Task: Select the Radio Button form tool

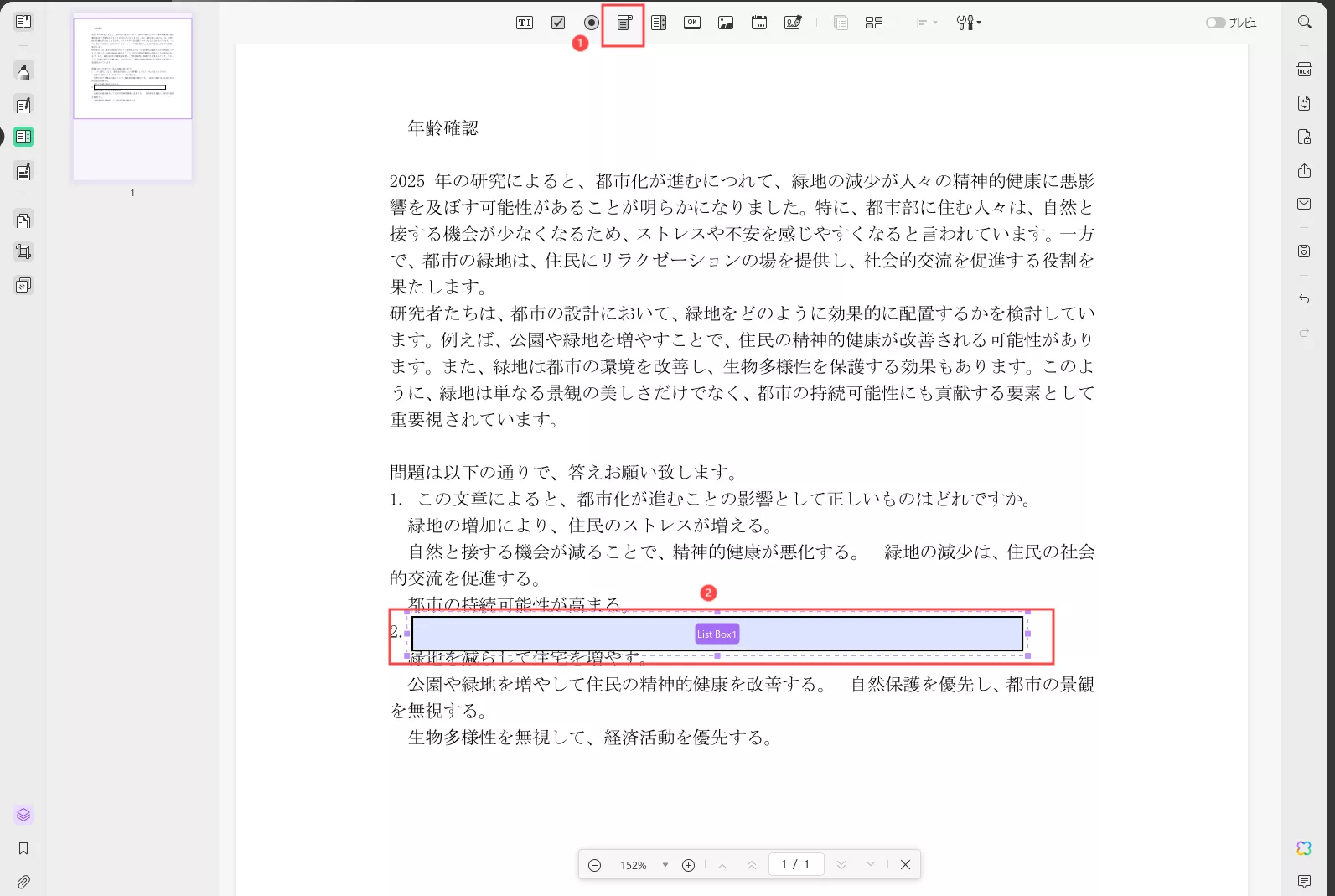Action: (592, 23)
